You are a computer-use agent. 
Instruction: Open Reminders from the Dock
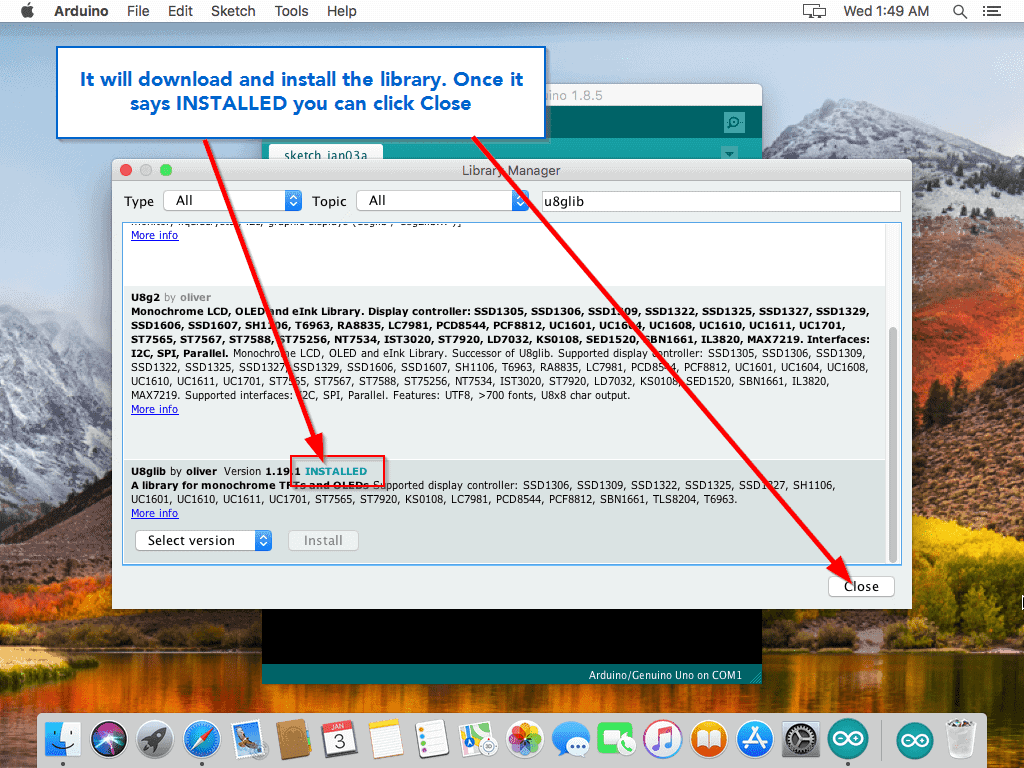431,739
